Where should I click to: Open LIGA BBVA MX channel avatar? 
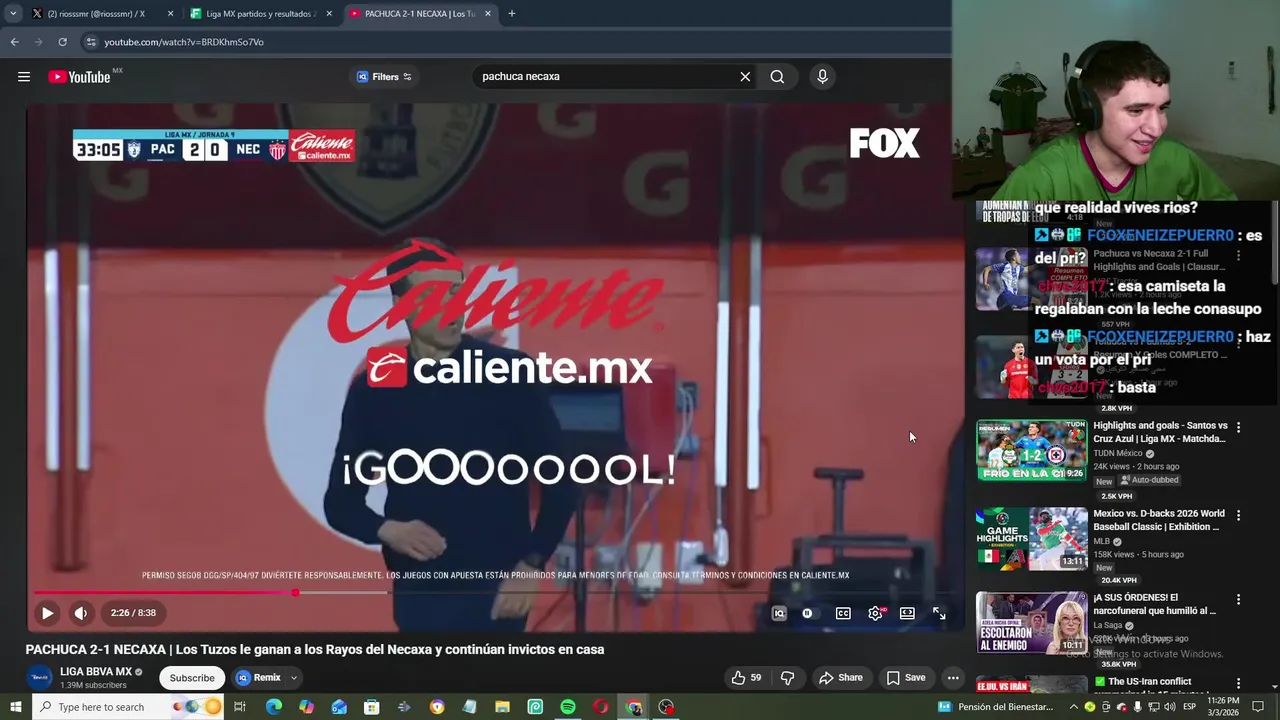(40, 677)
